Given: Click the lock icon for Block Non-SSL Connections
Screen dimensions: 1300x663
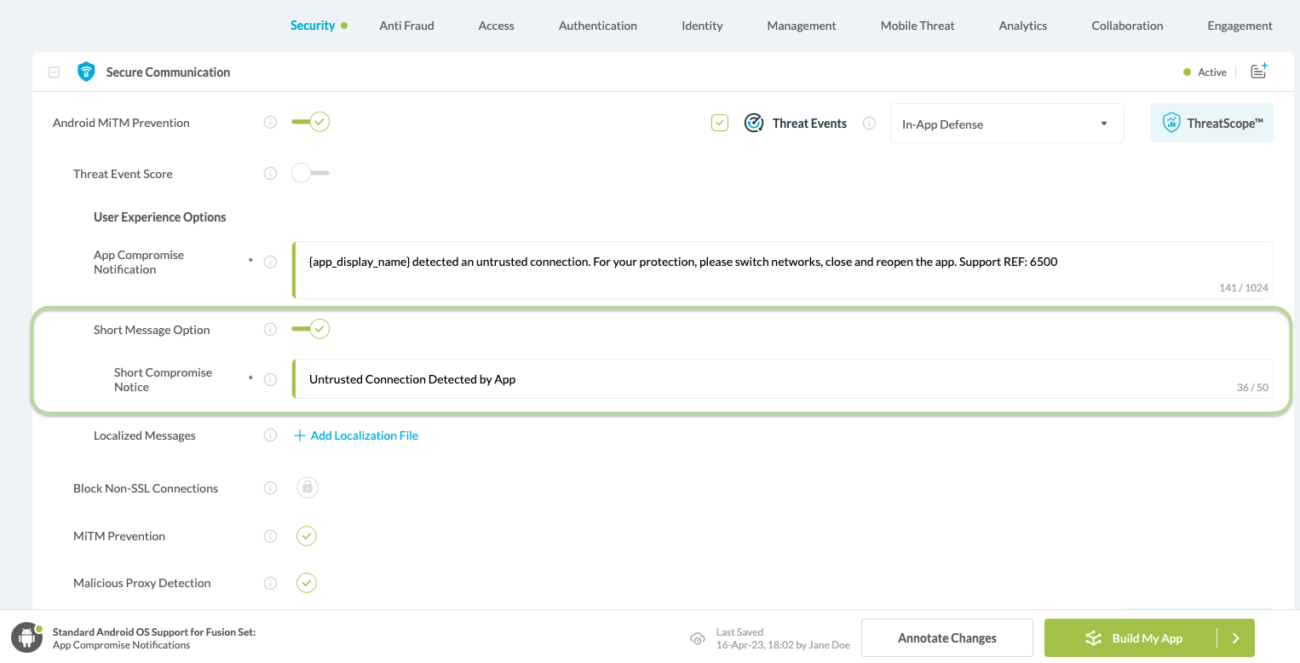Looking at the screenshot, I should 307,488.
